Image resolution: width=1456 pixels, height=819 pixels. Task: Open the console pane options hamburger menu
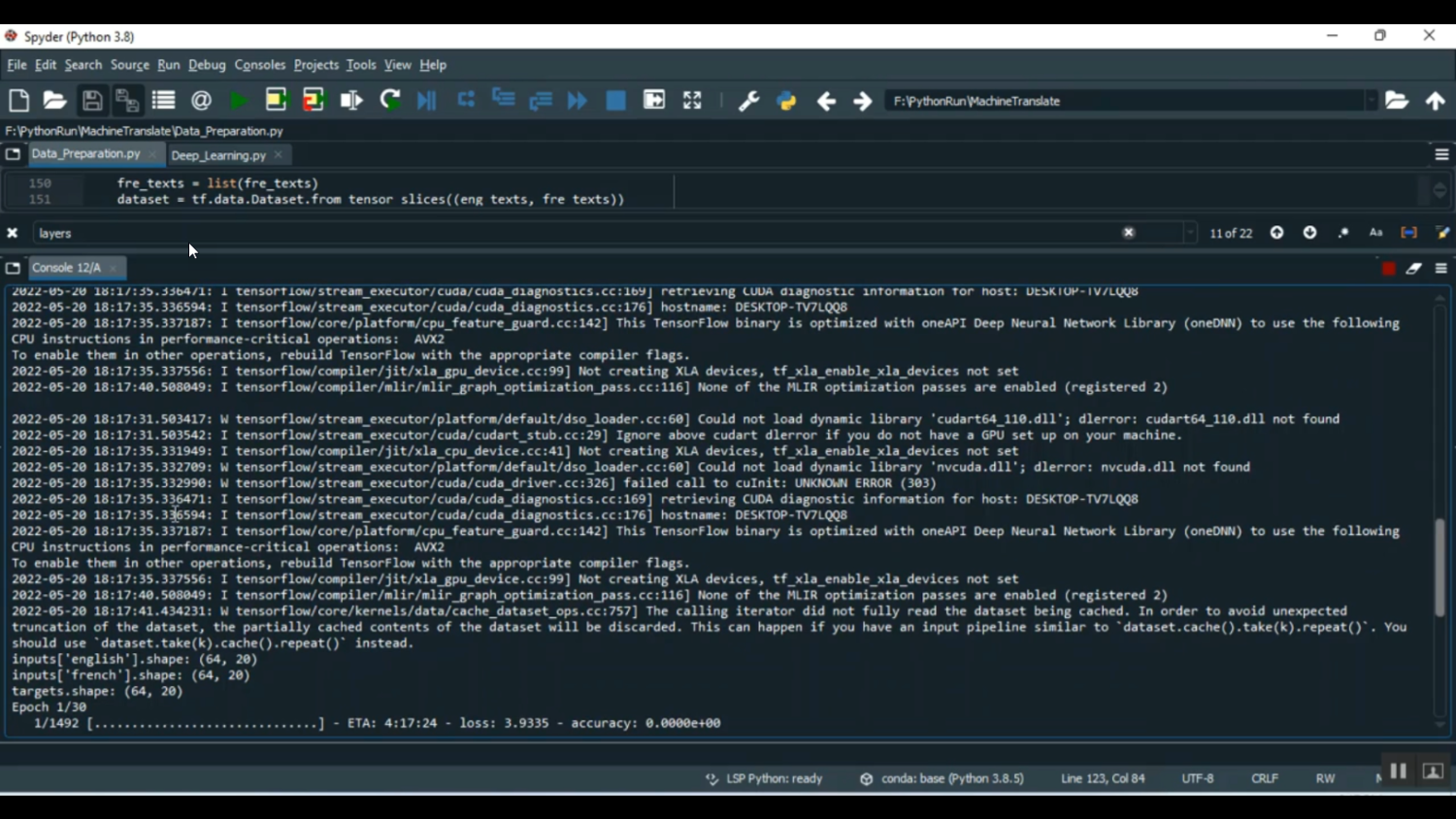pos(1441,269)
